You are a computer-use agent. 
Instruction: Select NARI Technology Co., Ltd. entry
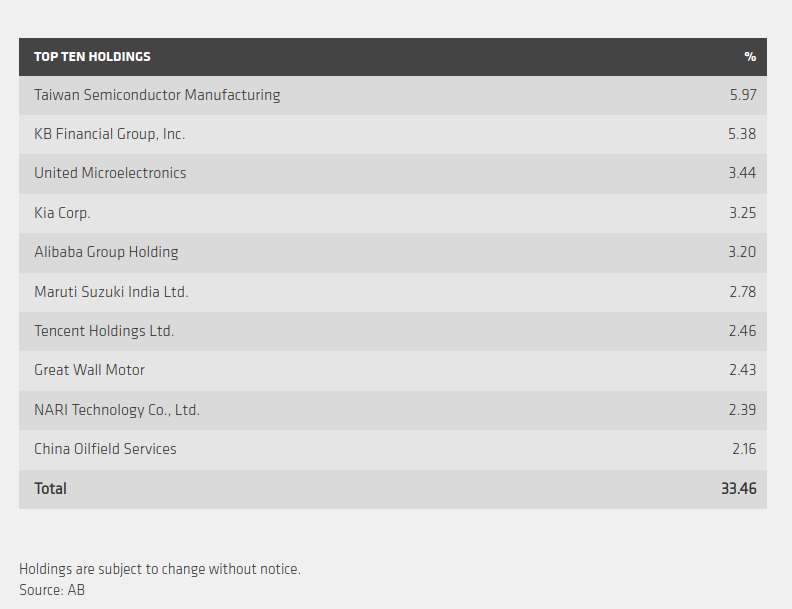[x=117, y=410]
